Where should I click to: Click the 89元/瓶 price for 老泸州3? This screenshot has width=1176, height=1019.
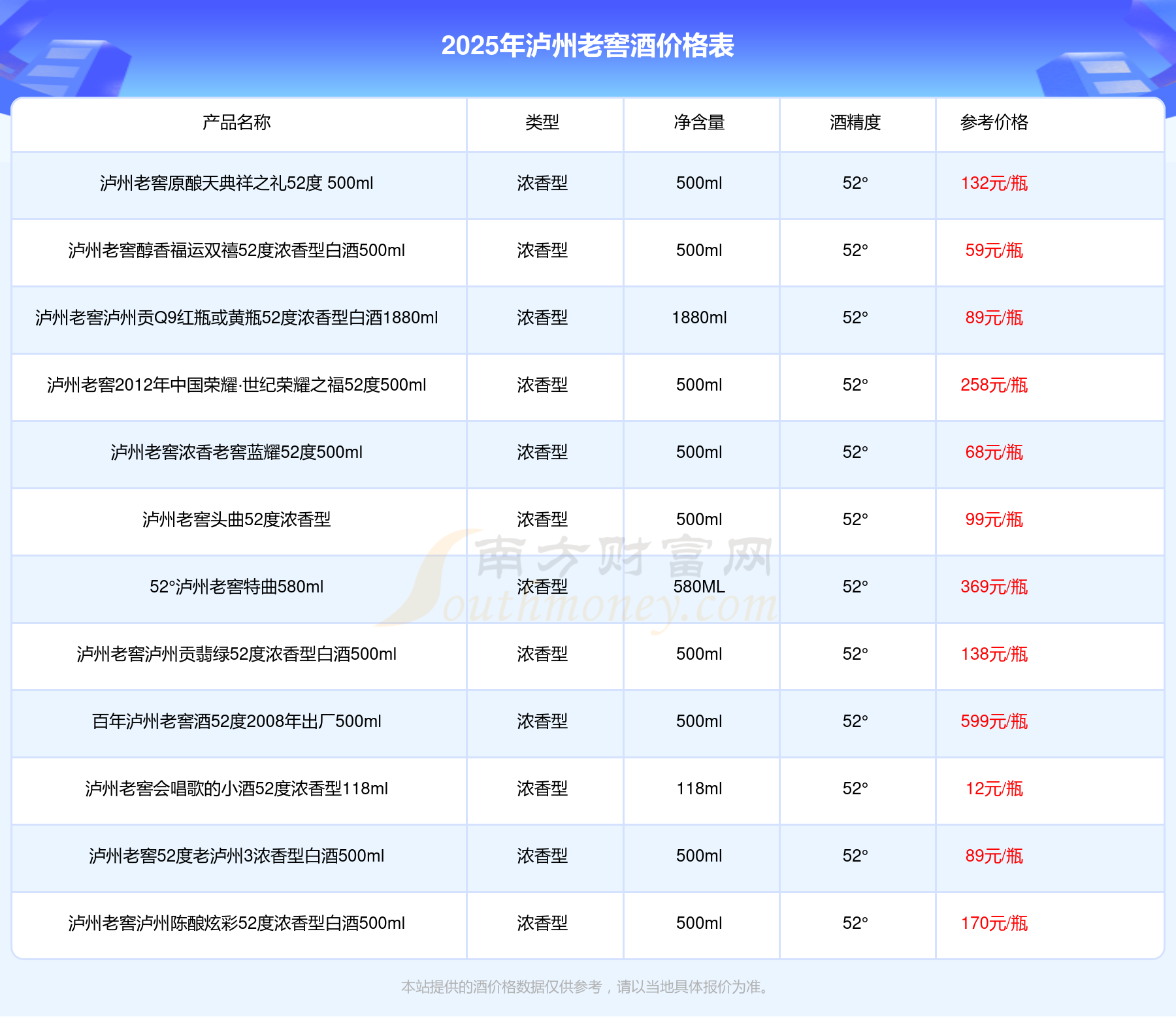[x=994, y=856]
